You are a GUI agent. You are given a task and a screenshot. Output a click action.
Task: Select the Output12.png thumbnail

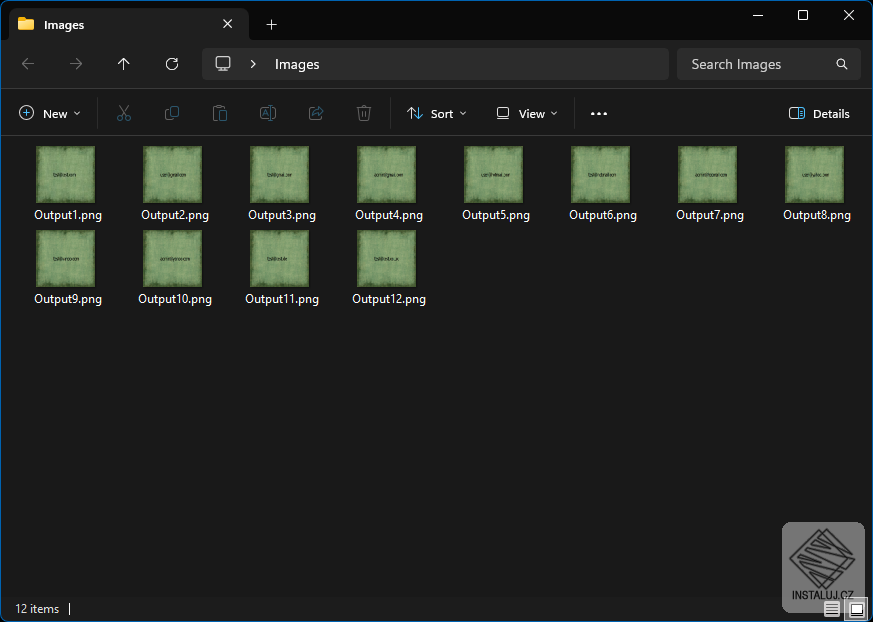coord(386,258)
